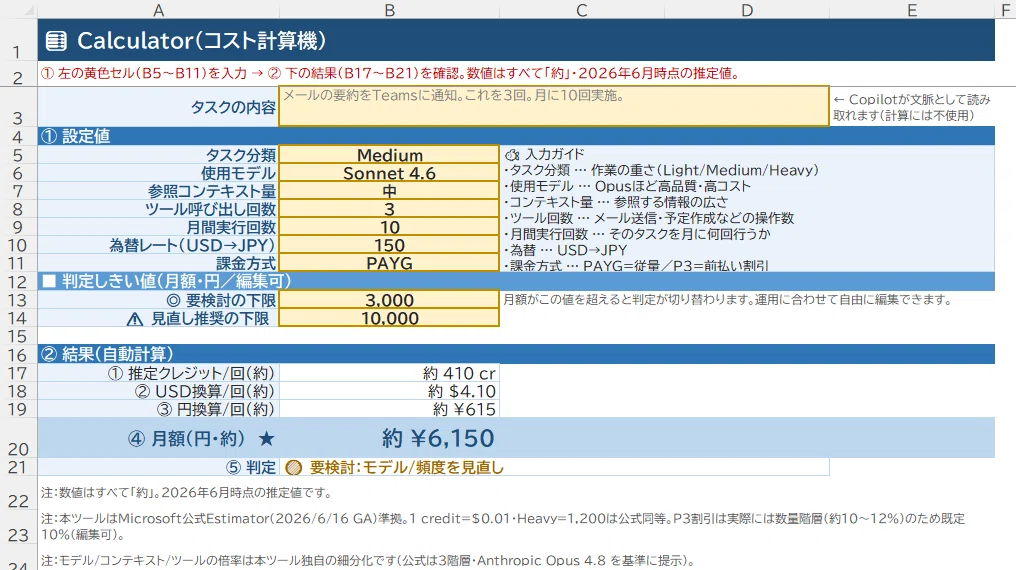Select column header B
This screenshot has width=1016, height=570.
tap(389, 10)
